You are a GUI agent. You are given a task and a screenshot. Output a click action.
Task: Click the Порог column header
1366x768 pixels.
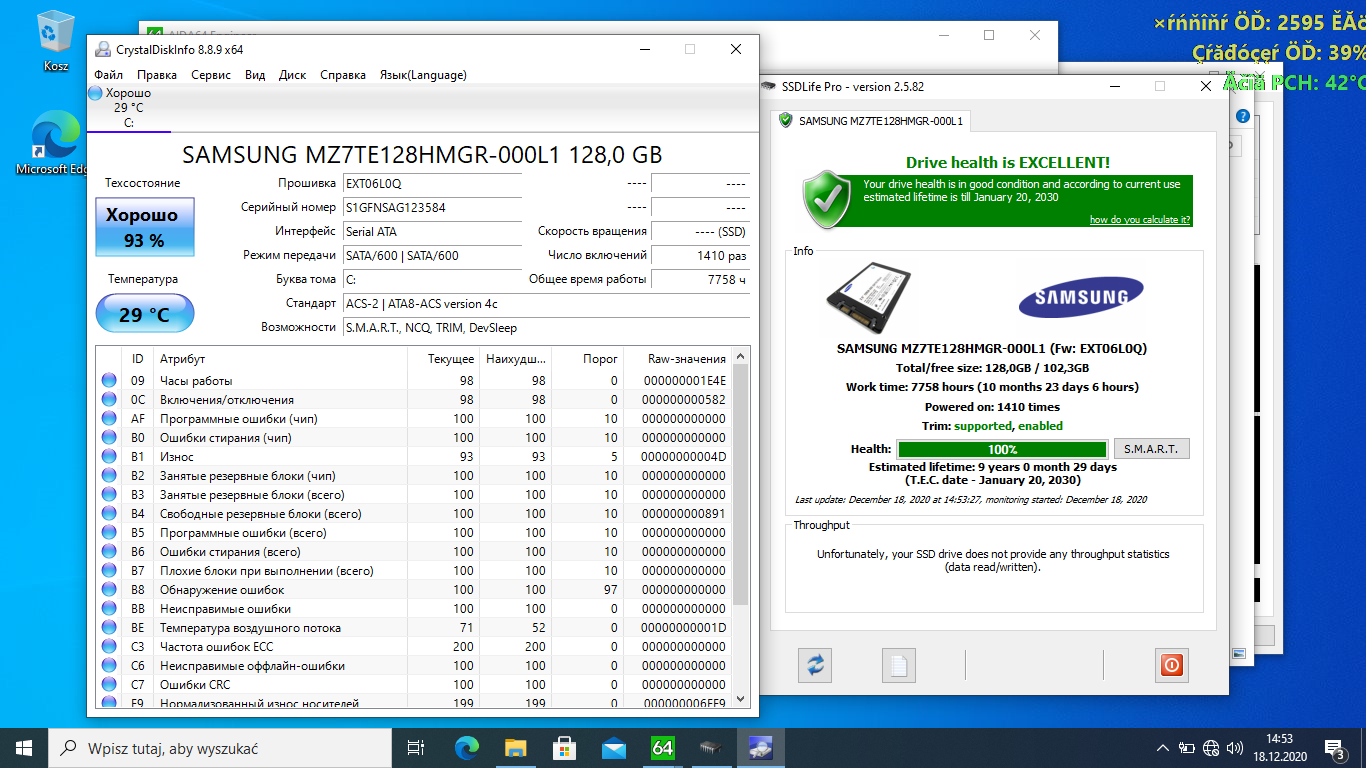586,359
